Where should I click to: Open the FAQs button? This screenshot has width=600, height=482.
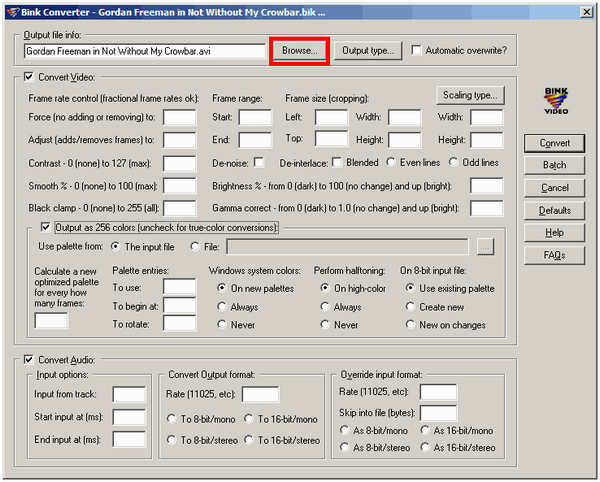554,255
